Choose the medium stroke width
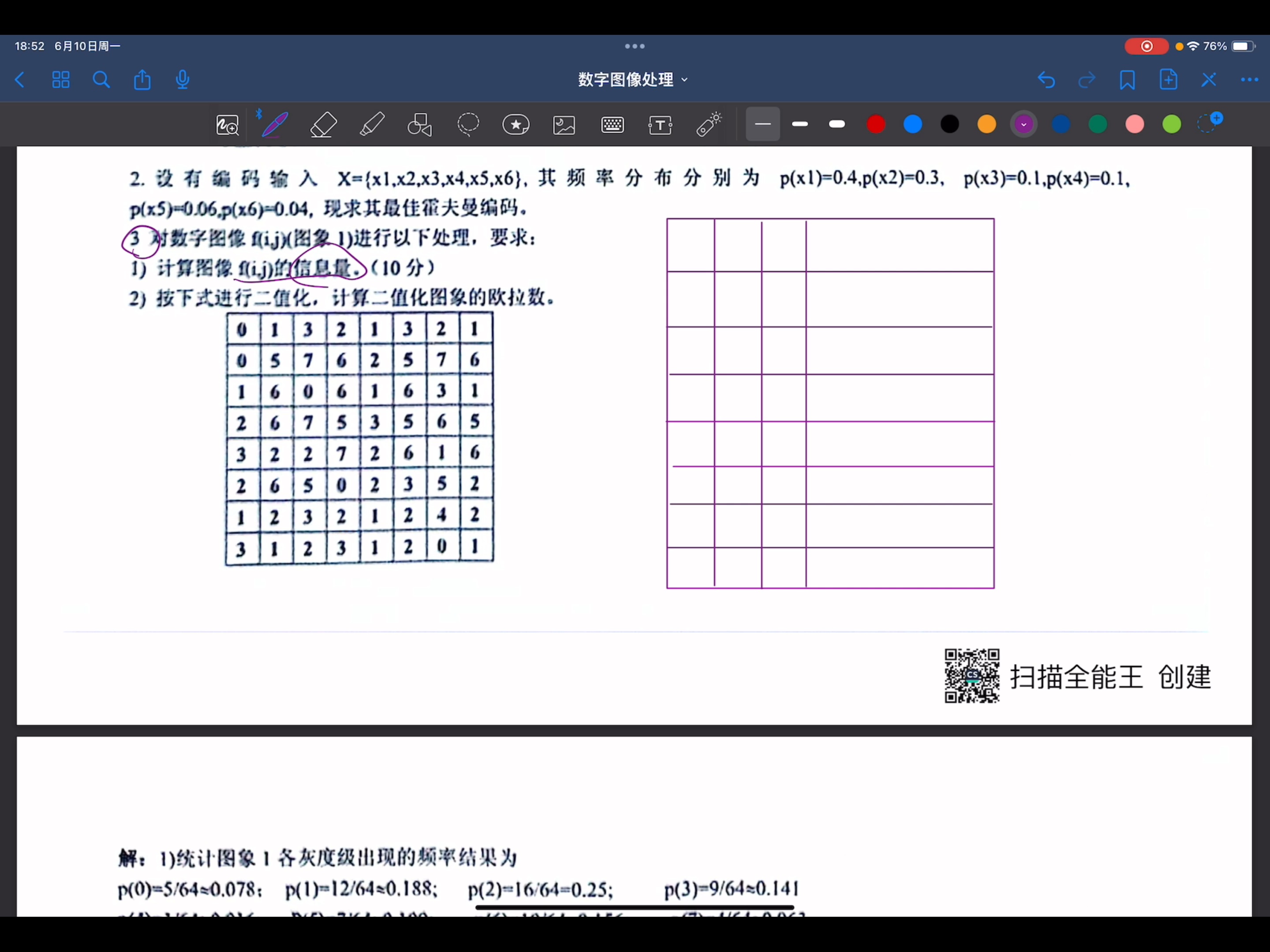1270x952 pixels. tap(800, 124)
